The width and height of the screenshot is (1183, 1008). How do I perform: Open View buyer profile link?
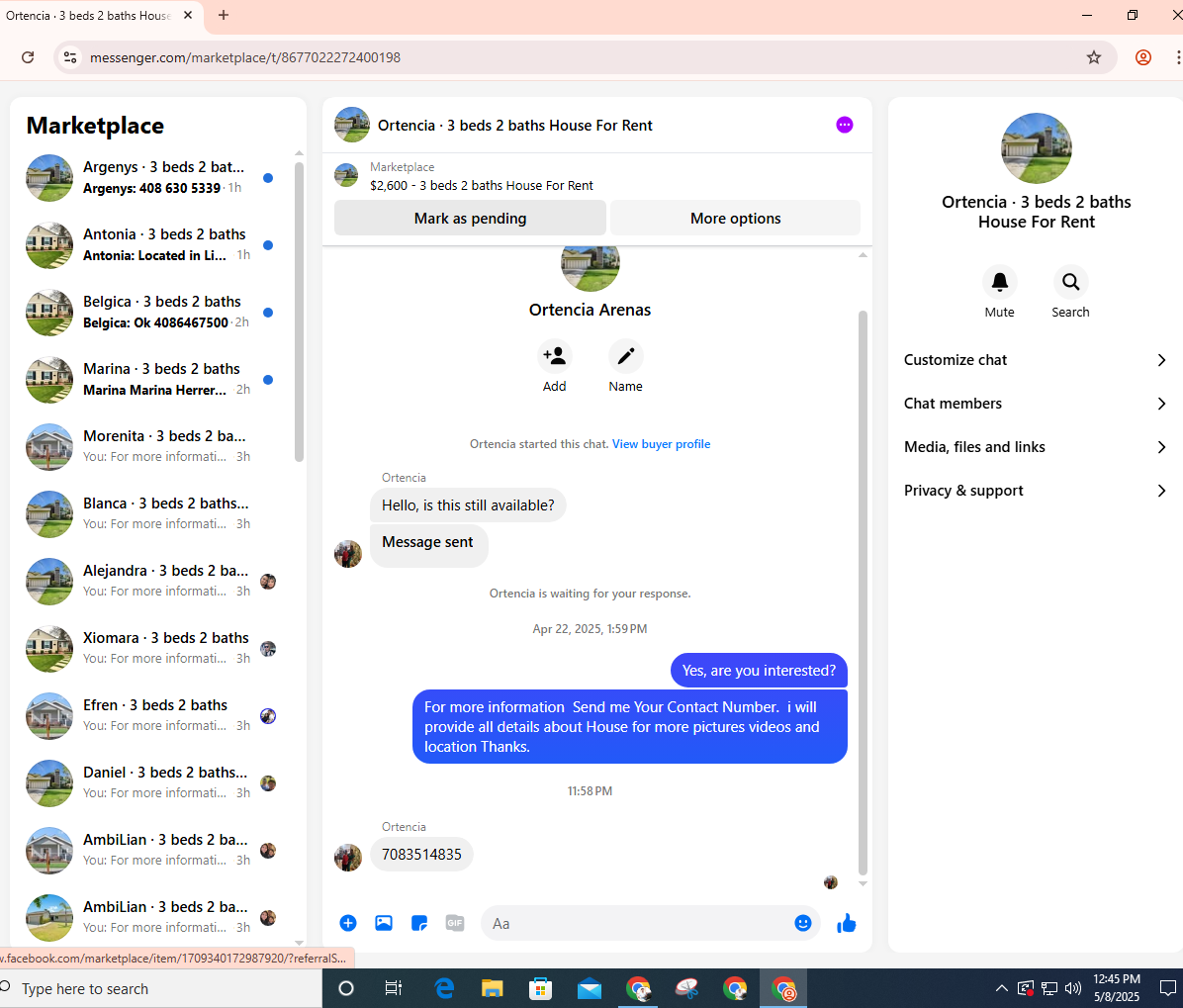pos(661,443)
